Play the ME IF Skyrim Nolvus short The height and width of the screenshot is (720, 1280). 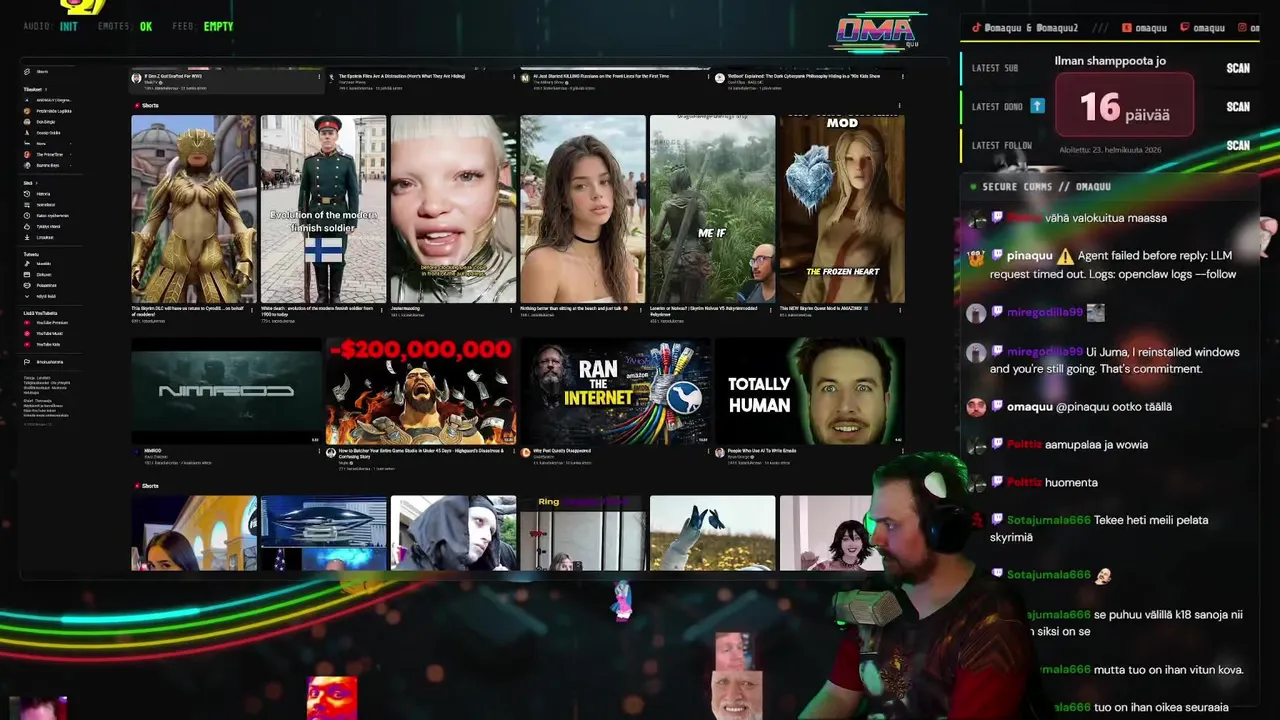(712, 209)
